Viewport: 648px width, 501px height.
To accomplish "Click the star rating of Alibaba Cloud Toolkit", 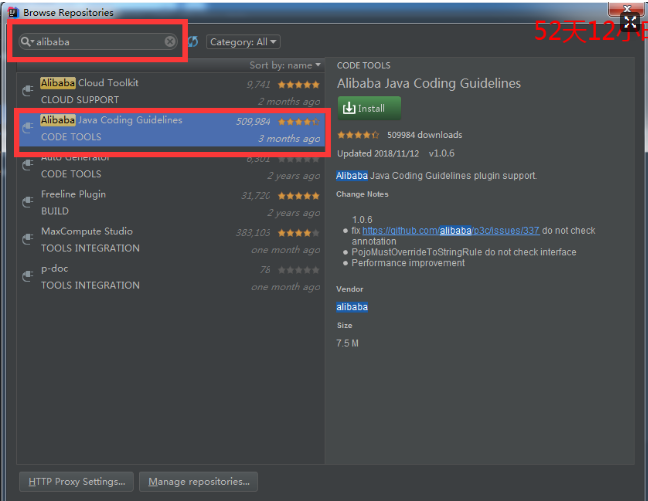I will tap(298, 85).
